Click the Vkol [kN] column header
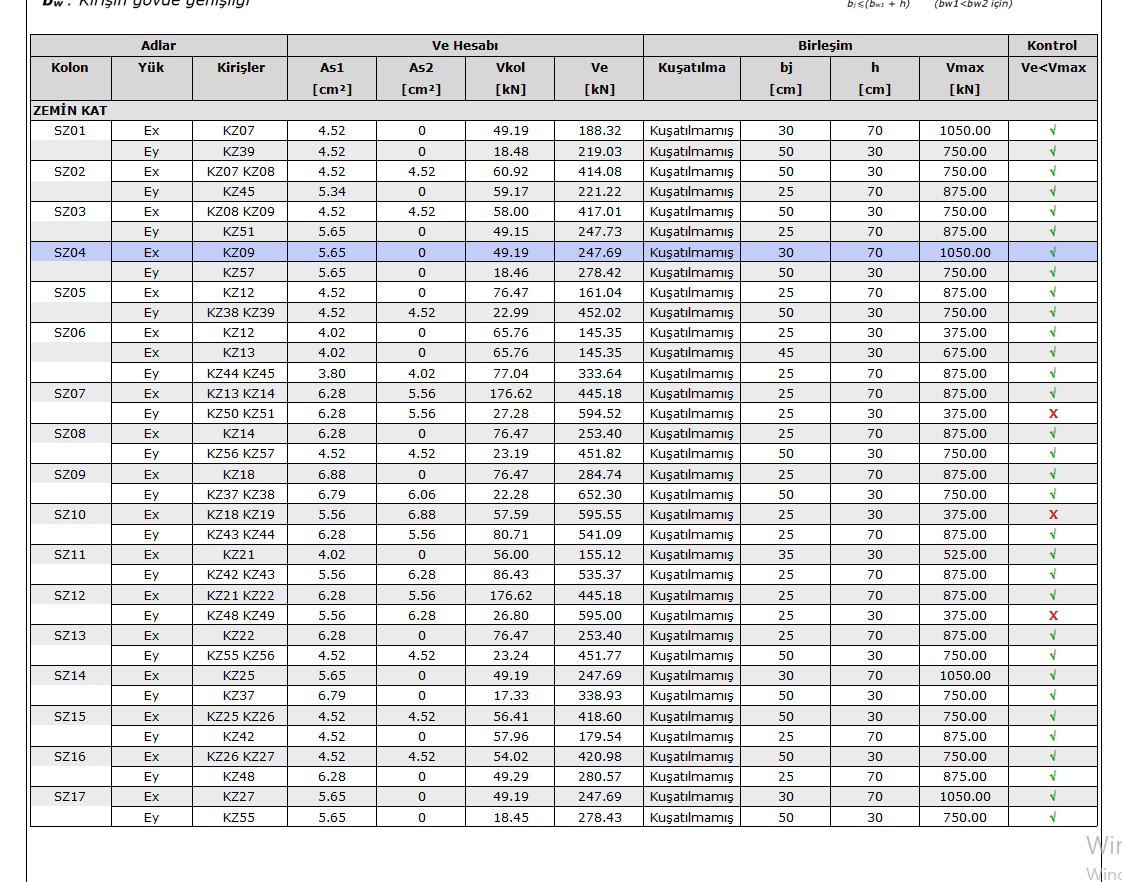This screenshot has height=882, width=1122. pos(510,78)
